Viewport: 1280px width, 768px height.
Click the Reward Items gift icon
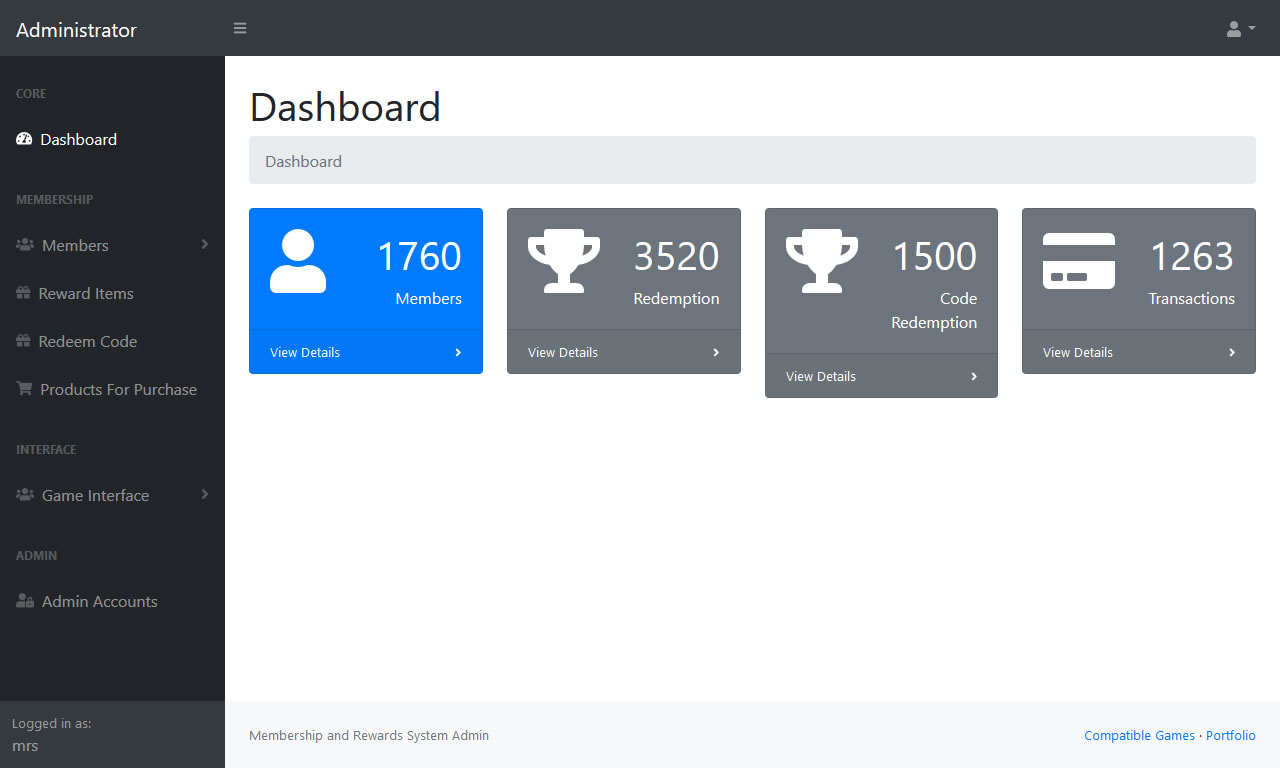[22, 293]
